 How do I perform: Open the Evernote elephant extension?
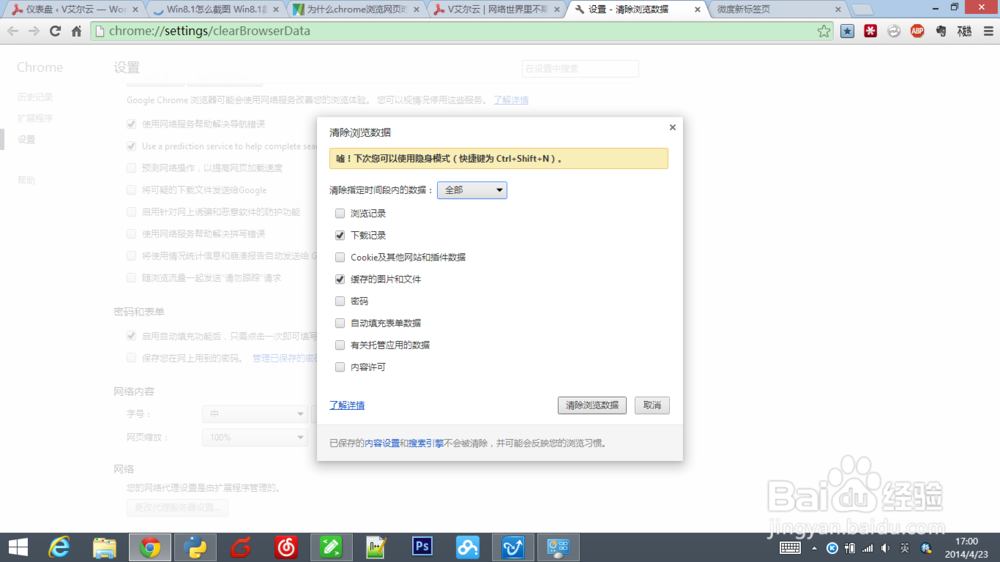point(941,31)
